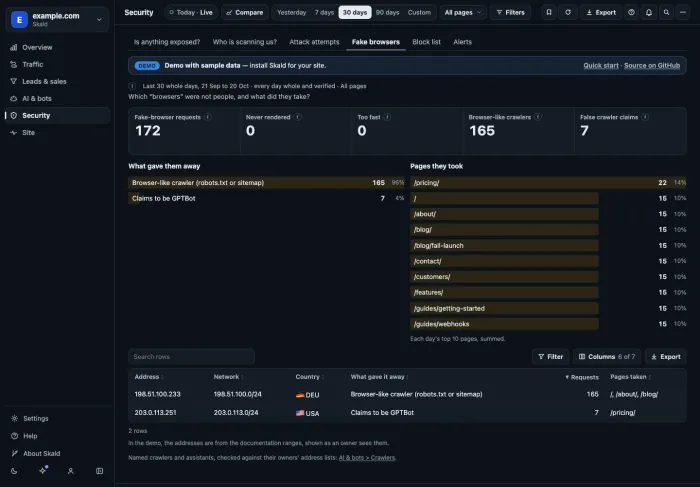700x487 pixels.
Task: Click the search magnifier icon
Action: [666, 12]
